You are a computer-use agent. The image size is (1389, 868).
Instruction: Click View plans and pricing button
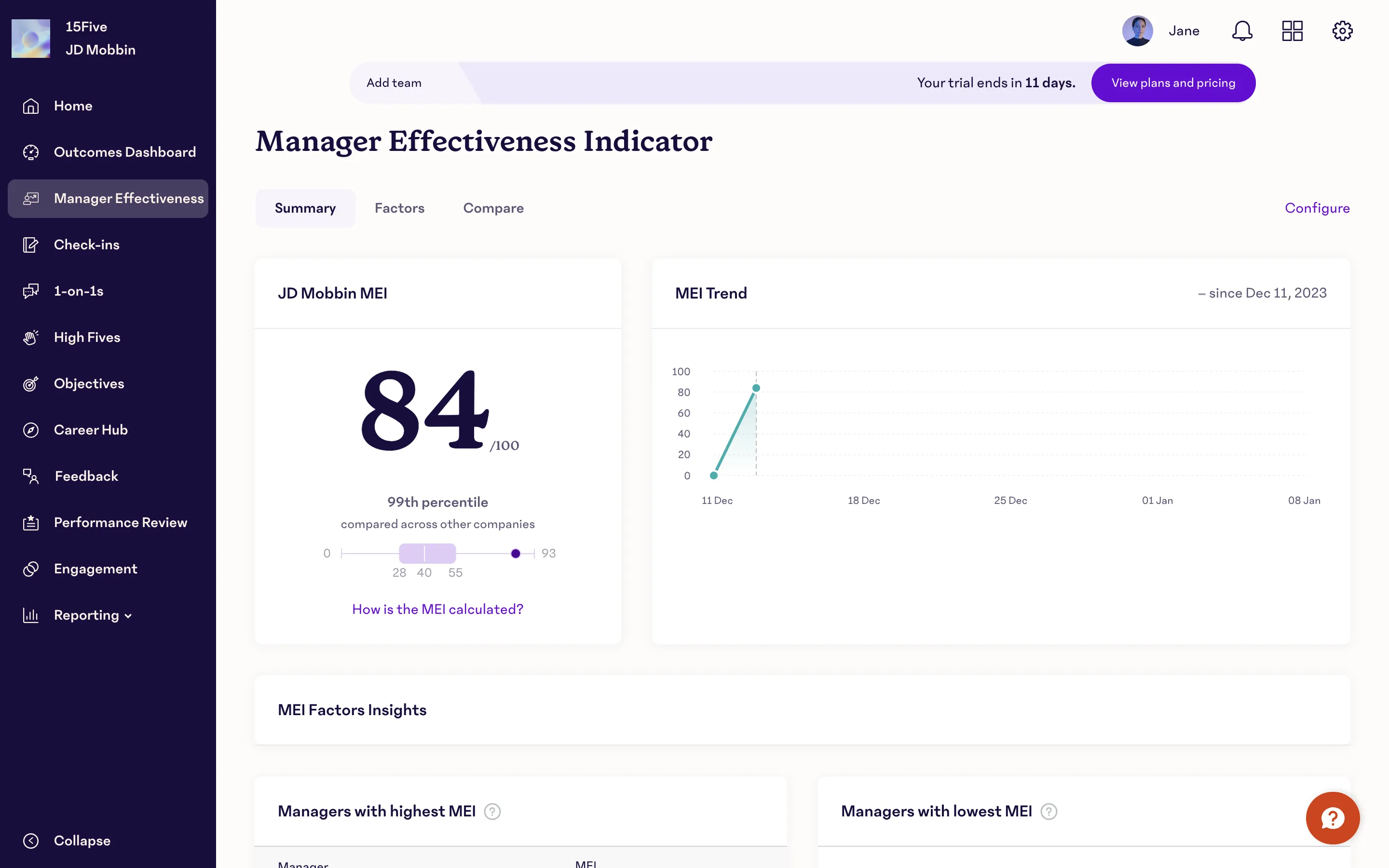click(x=1172, y=82)
